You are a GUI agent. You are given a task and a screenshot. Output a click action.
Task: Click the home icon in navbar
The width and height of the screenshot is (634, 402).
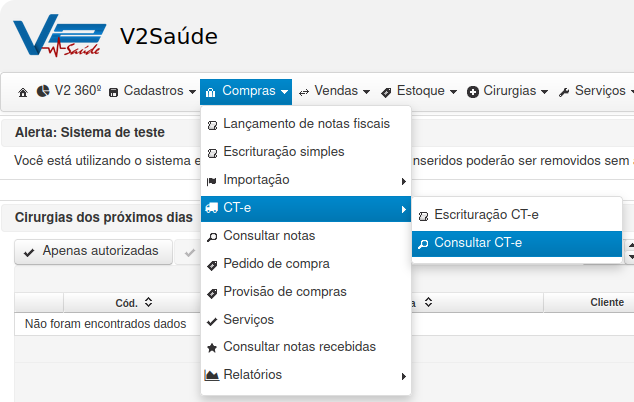click(23, 93)
